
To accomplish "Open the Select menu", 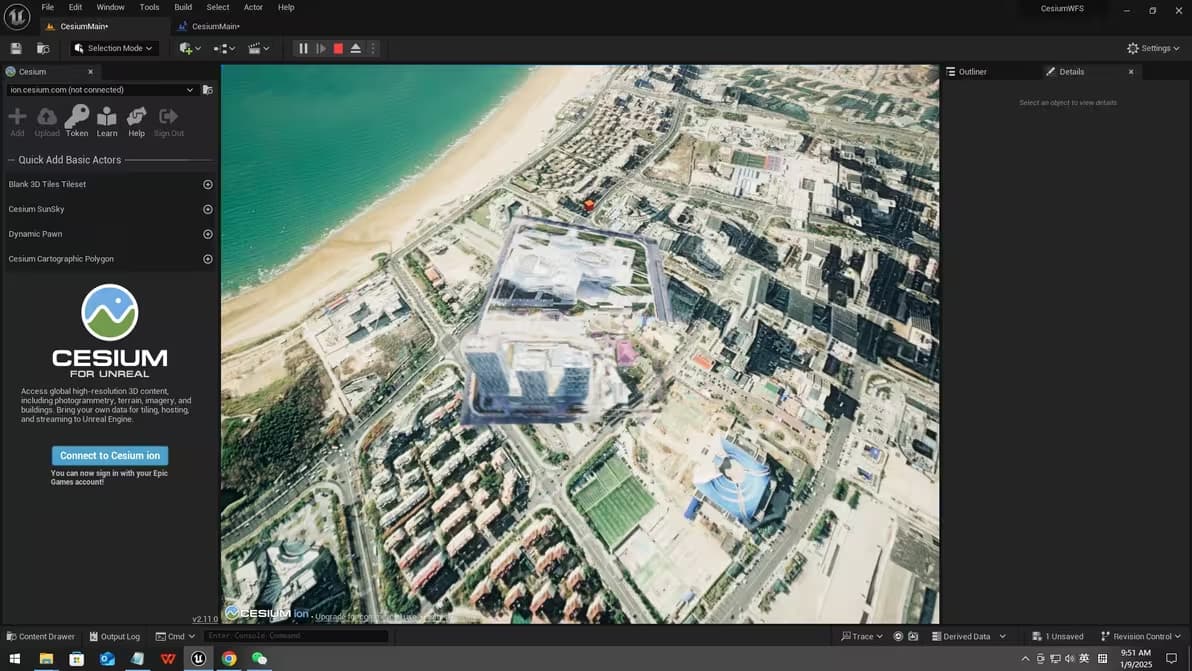I will coord(217,7).
